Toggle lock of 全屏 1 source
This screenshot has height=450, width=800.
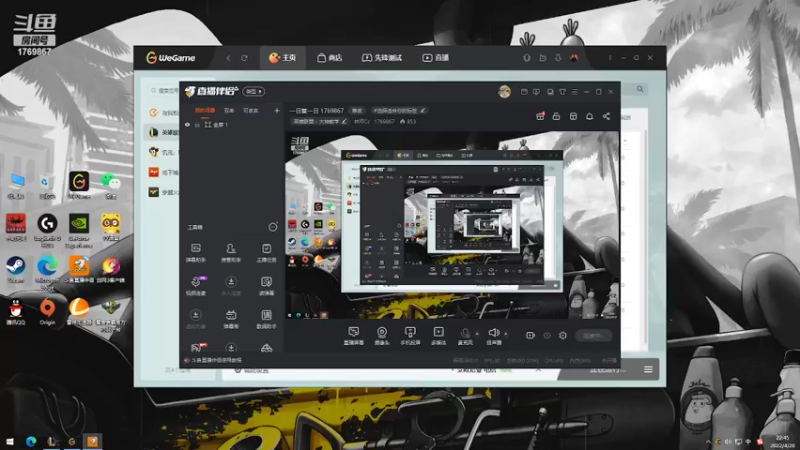pyautogui.click(x=197, y=124)
